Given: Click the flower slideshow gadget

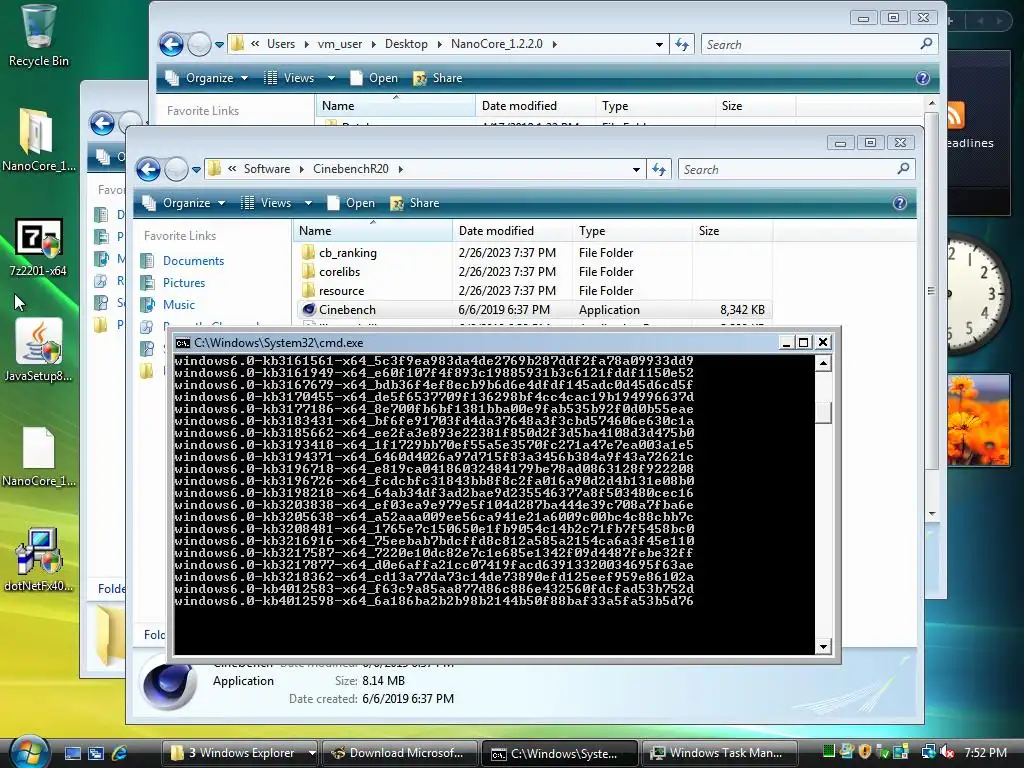Looking at the screenshot, I should (x=978, y=420).
